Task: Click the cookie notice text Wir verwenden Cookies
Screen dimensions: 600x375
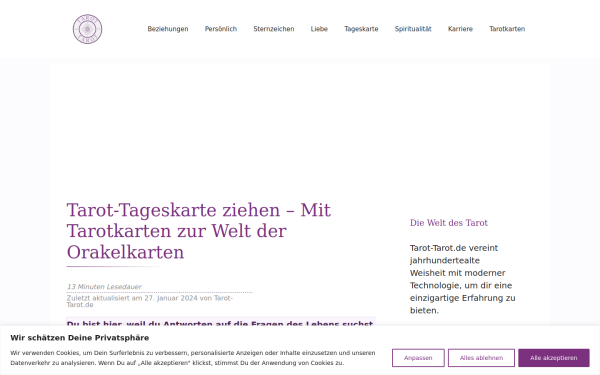Action: (193, 358)
